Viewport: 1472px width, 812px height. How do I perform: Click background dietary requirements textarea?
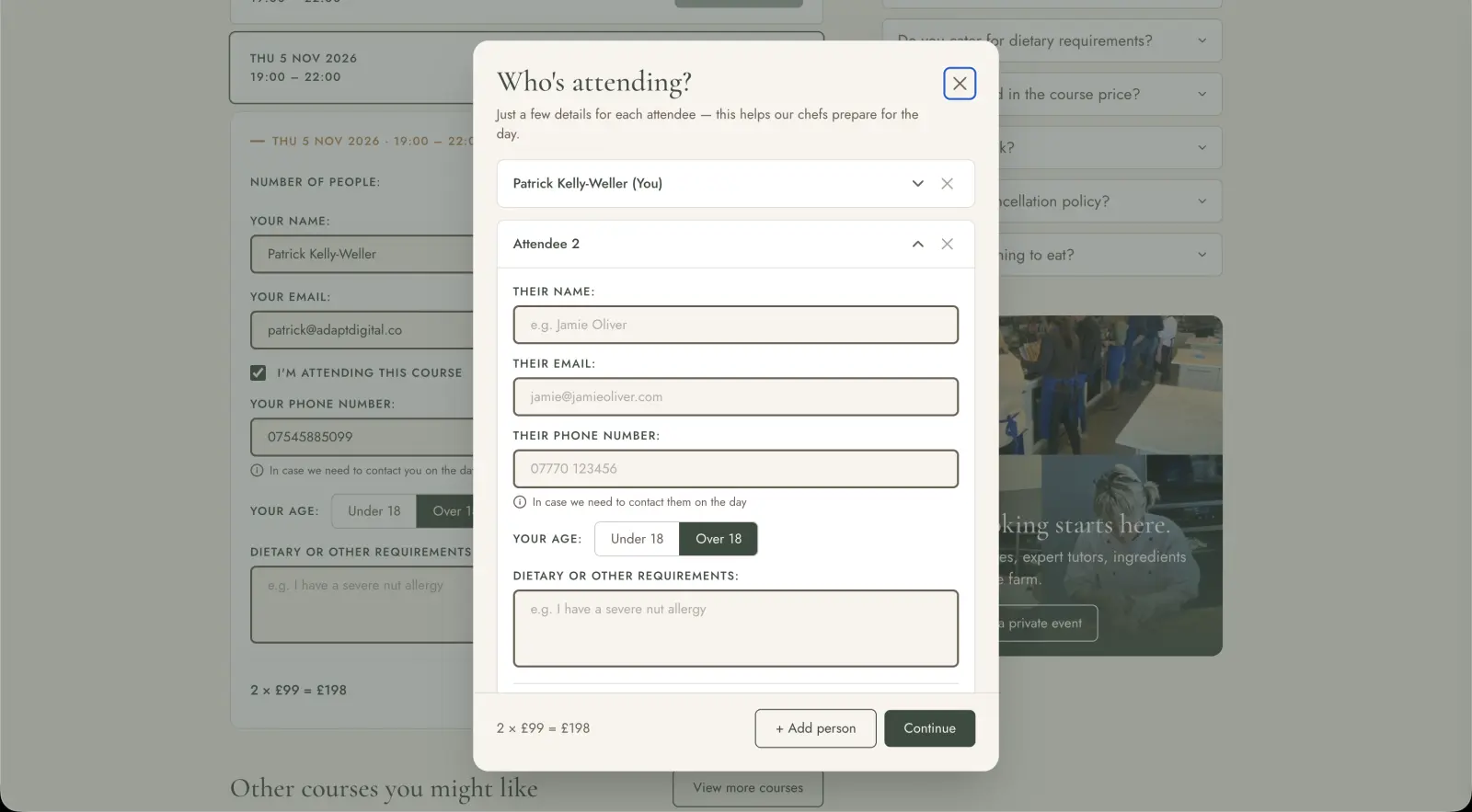(362, 604)
